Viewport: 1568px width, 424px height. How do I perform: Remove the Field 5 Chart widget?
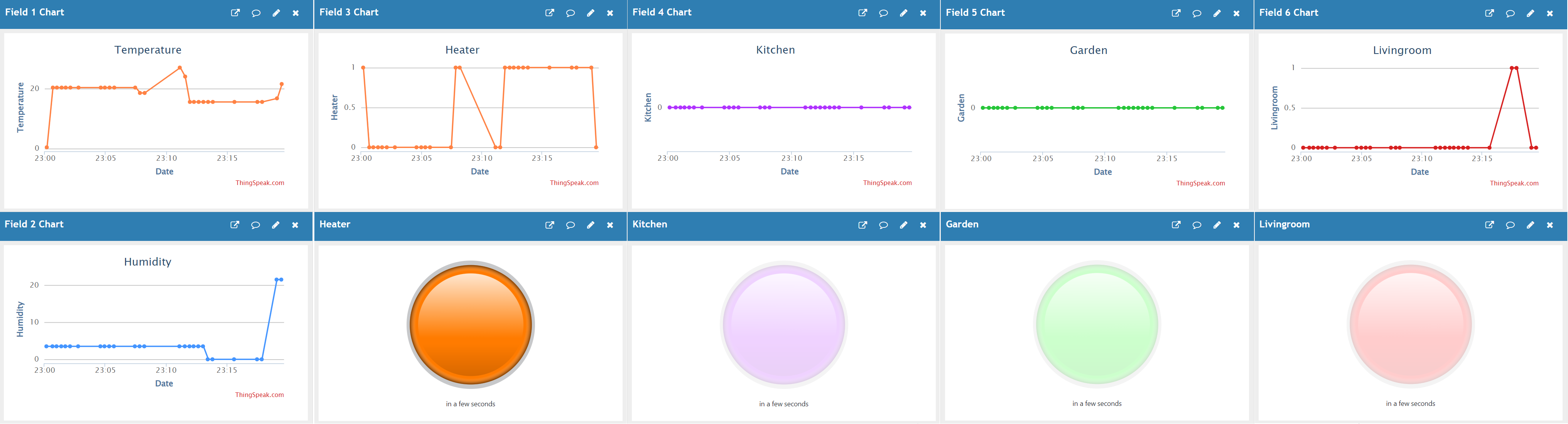pos(1236,13)
